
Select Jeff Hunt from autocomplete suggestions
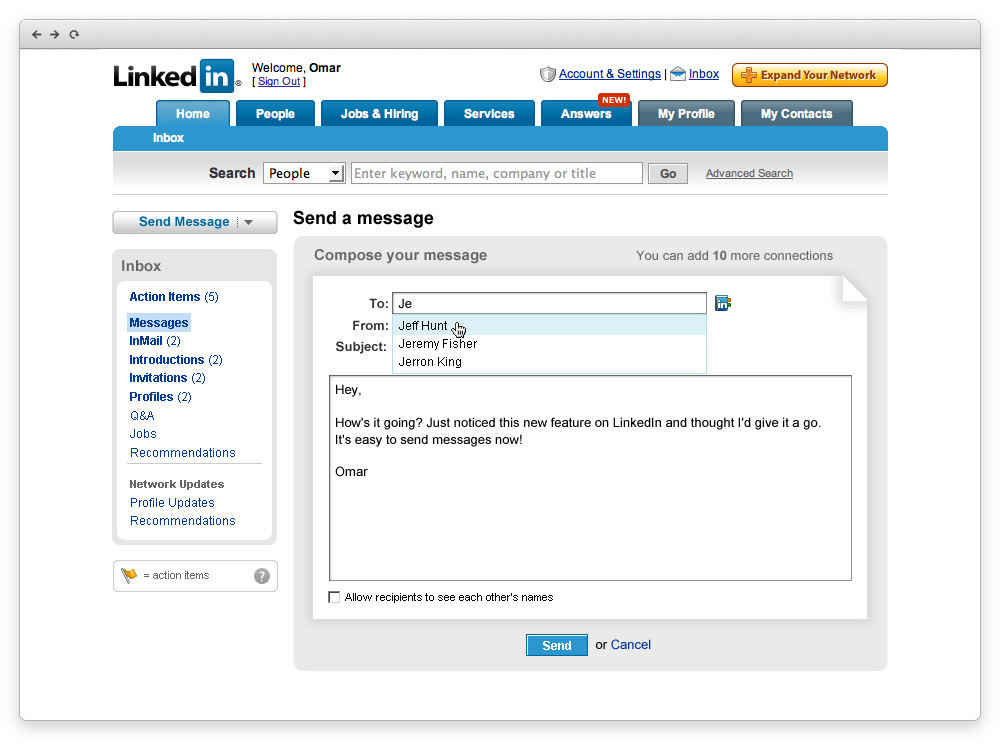click(x=549, y=325)
